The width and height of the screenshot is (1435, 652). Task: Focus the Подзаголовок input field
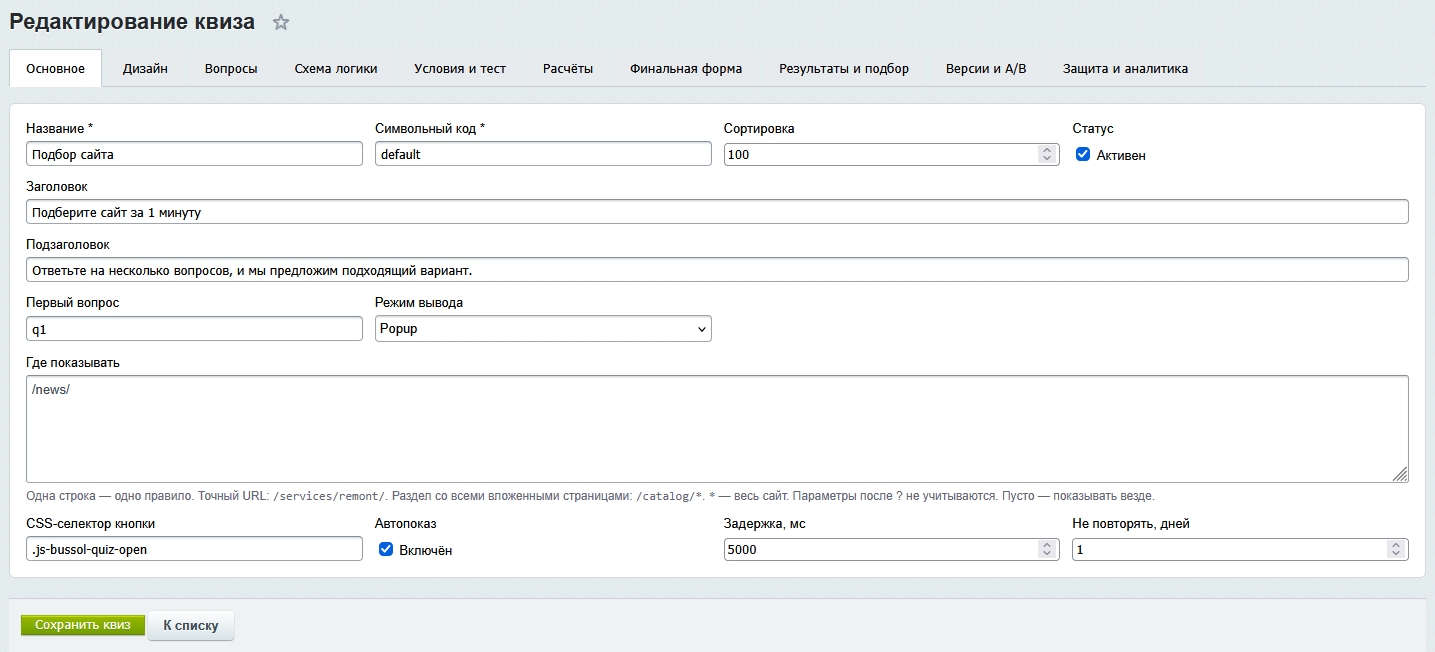click(x=717, y=270)
